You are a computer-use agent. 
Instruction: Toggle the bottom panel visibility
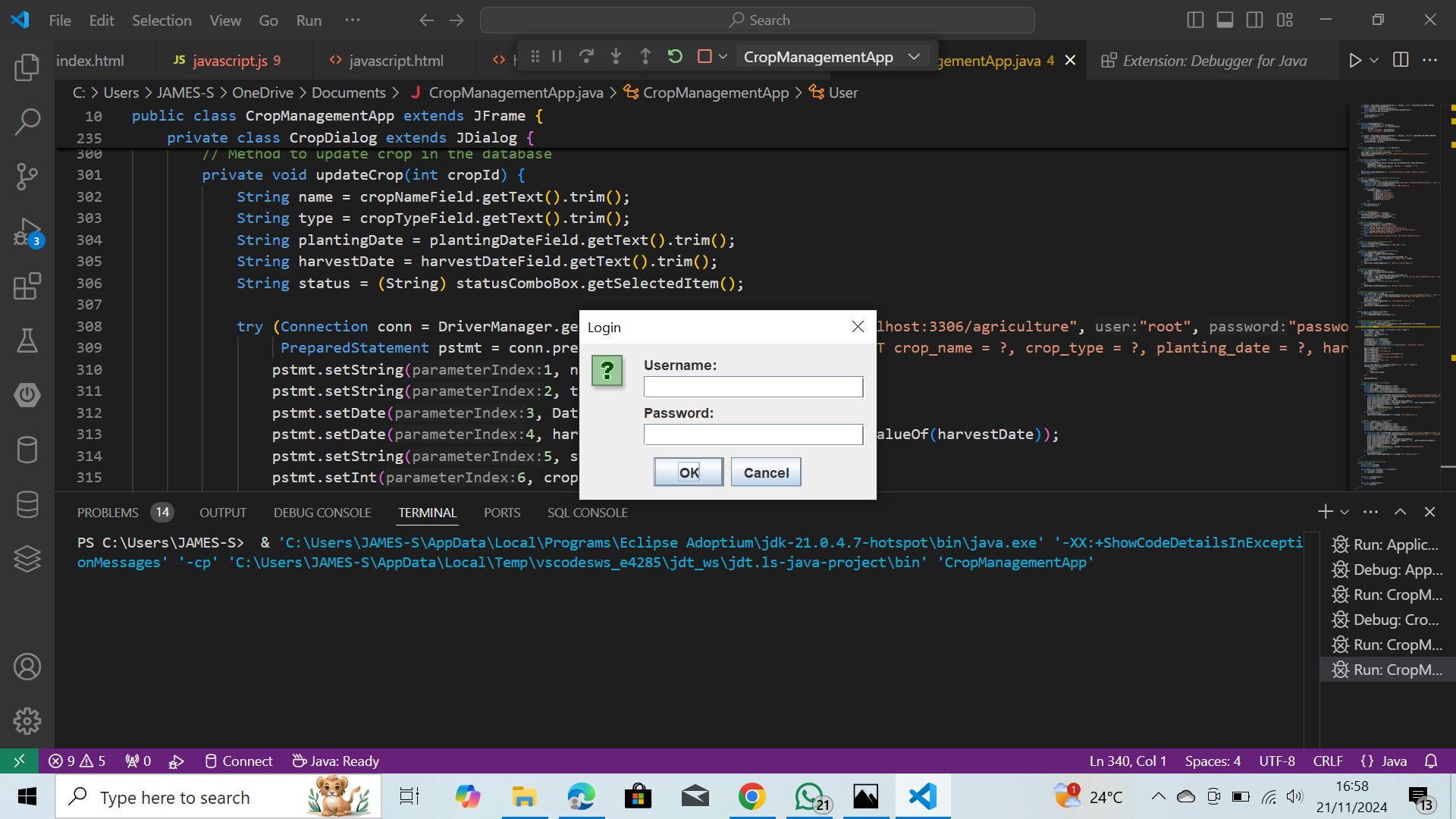coord(1225,20)
